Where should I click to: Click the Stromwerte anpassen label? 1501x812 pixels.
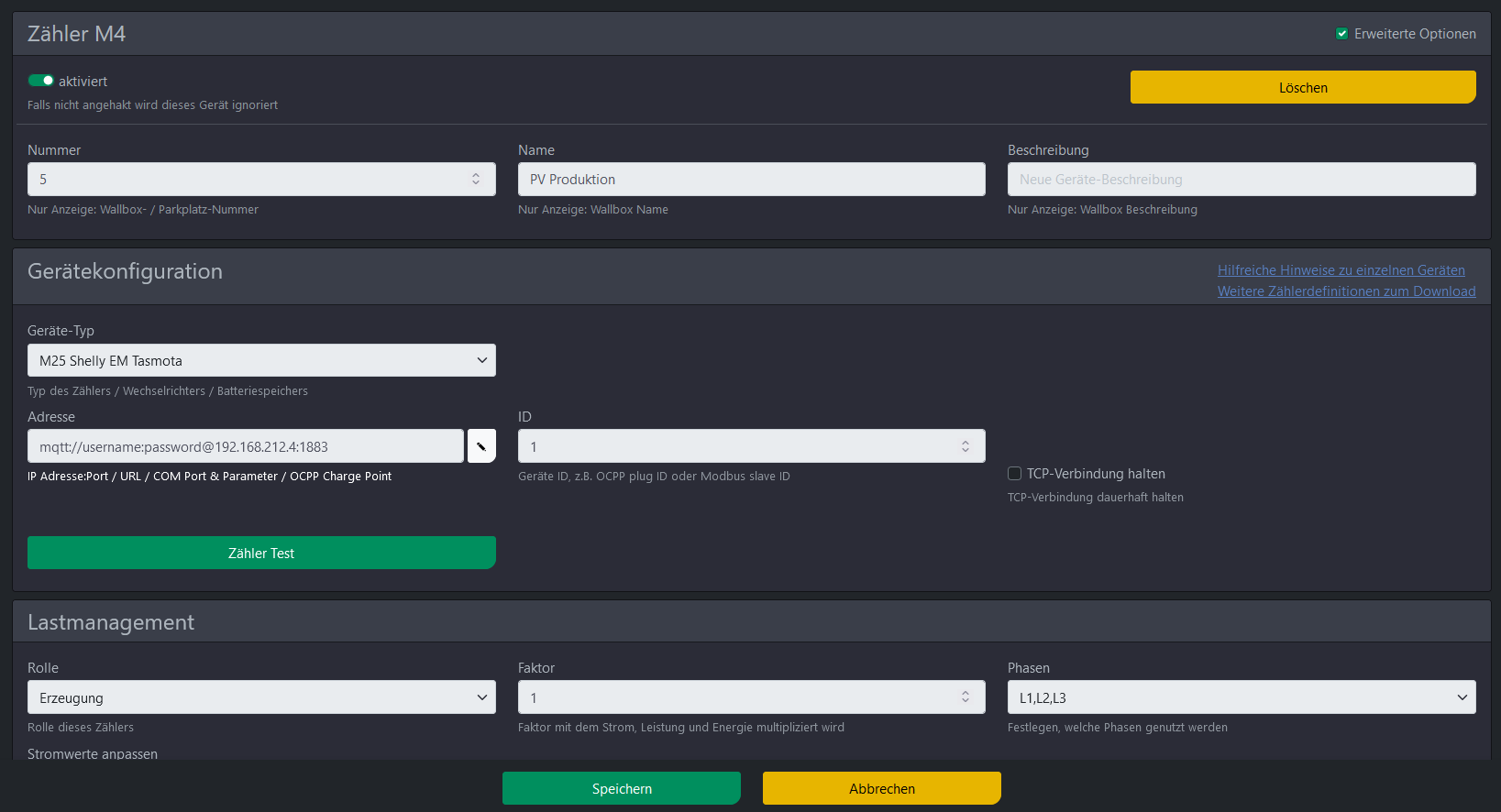point(93,753)
